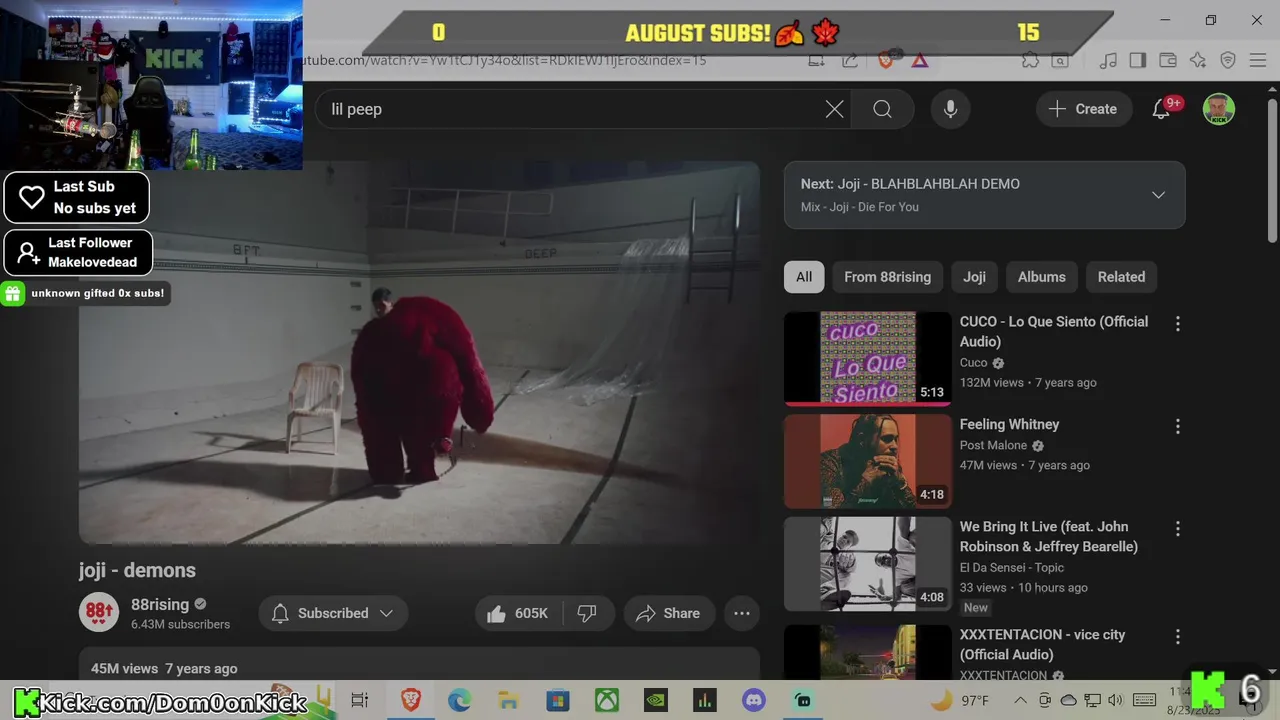Open options for Feeling Whitney video
This screenshot has height=720, width=1280.
click(x=1177, y=427)
